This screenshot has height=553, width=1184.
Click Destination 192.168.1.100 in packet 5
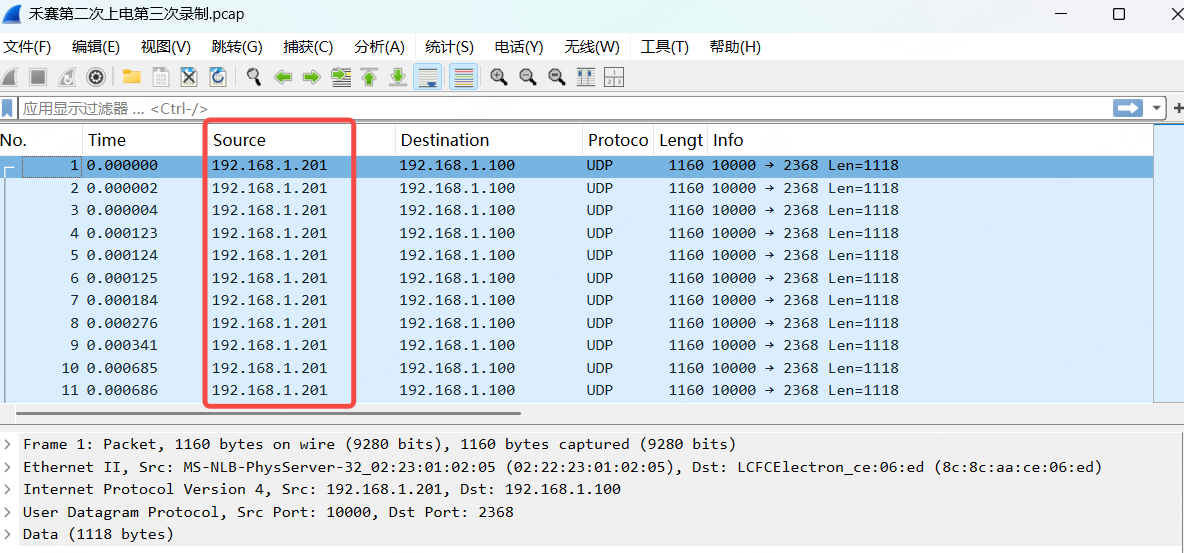457,255
